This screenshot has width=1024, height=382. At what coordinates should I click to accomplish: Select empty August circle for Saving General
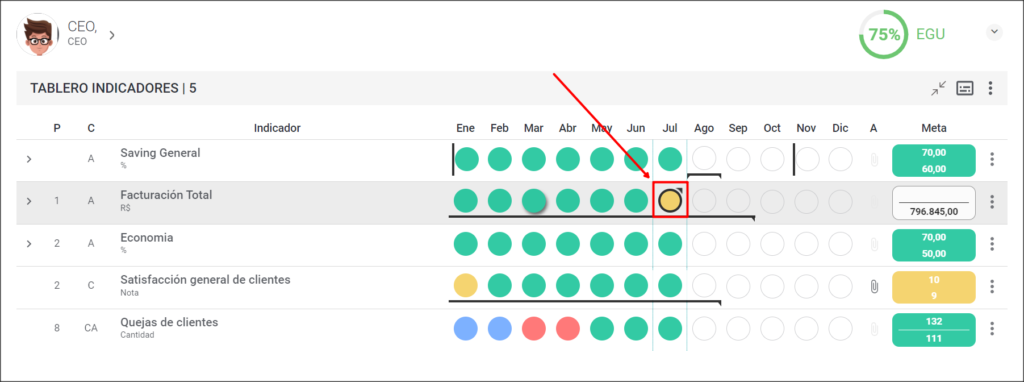704,159
